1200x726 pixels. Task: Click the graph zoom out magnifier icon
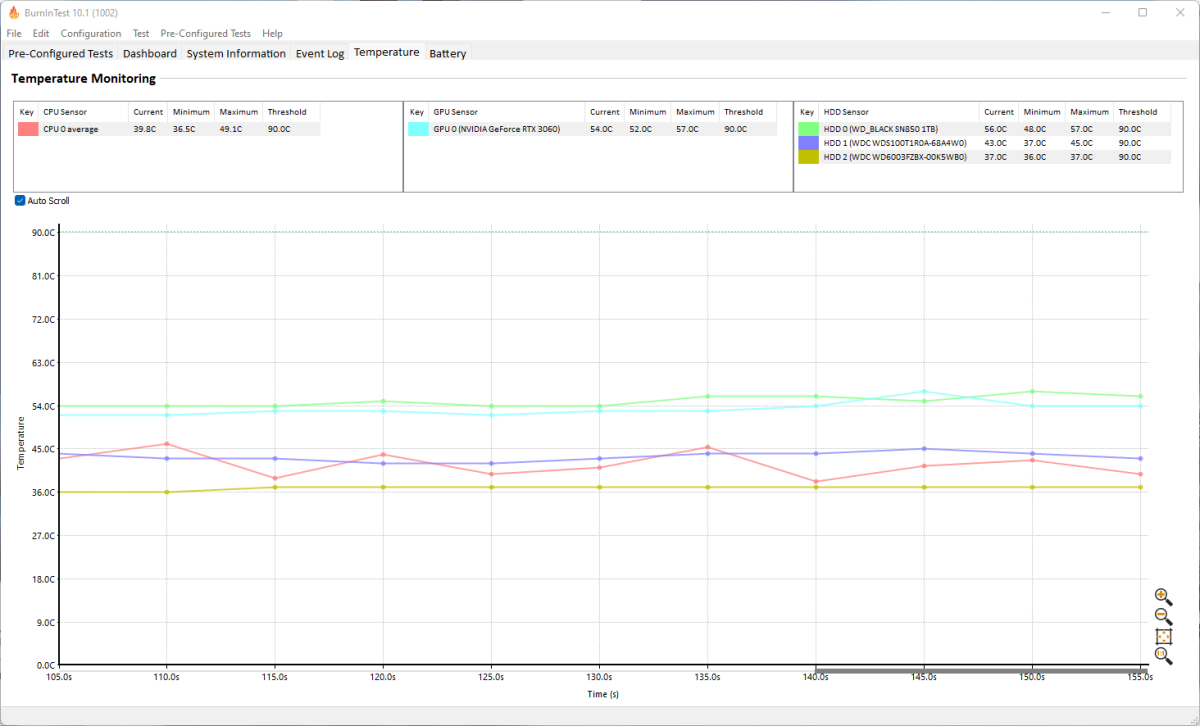click(x=1163, y=616)
